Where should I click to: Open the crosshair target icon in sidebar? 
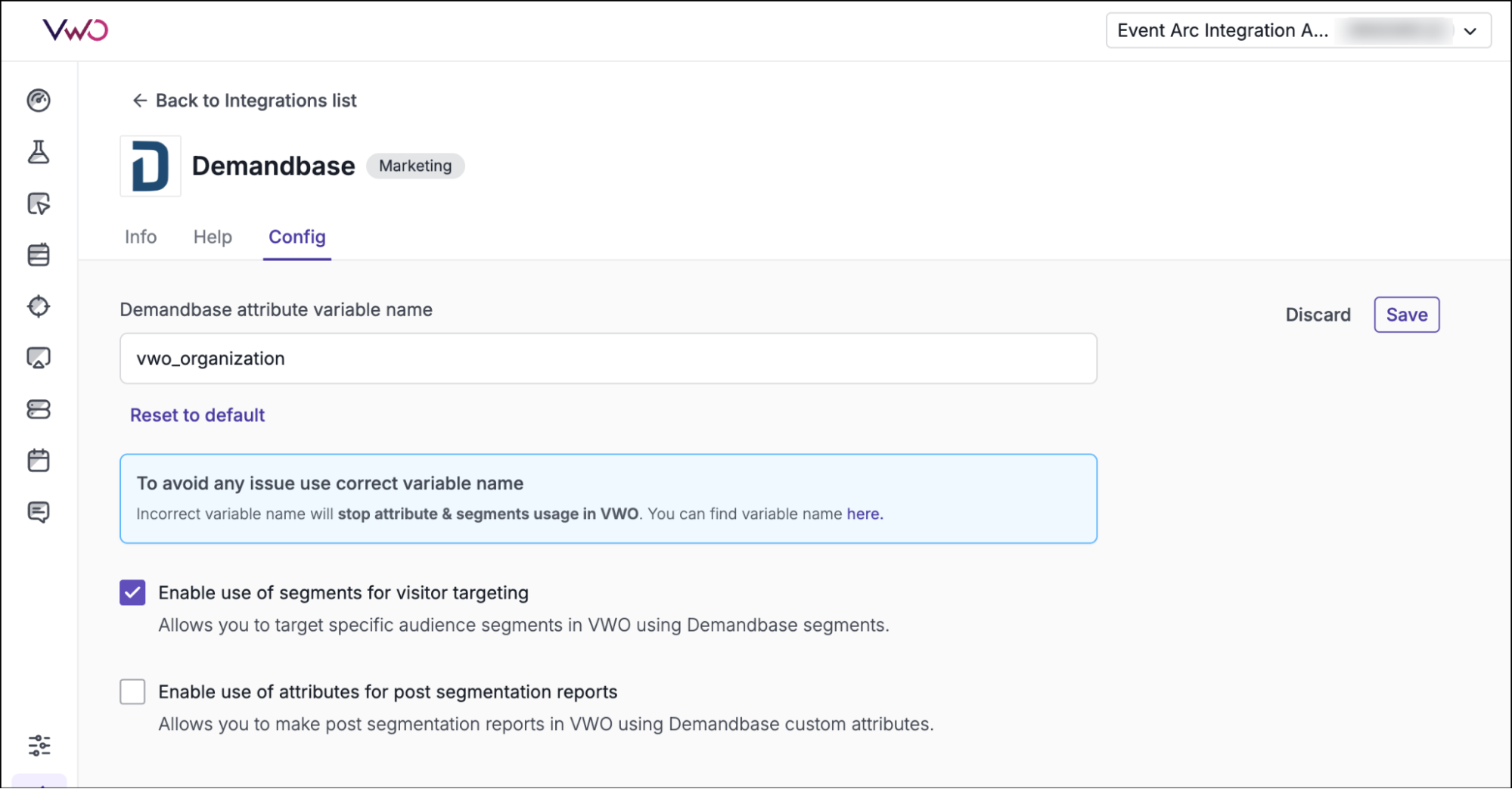point(39,306)
